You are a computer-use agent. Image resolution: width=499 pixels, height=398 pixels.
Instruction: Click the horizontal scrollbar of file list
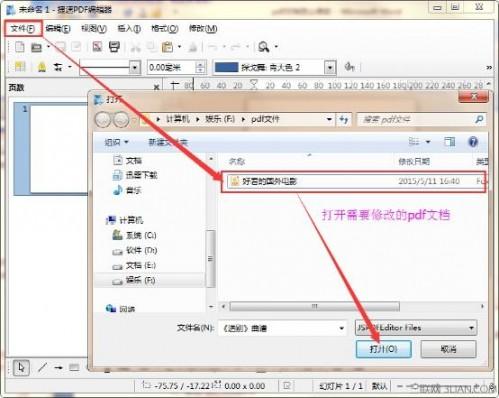[314, 306]
